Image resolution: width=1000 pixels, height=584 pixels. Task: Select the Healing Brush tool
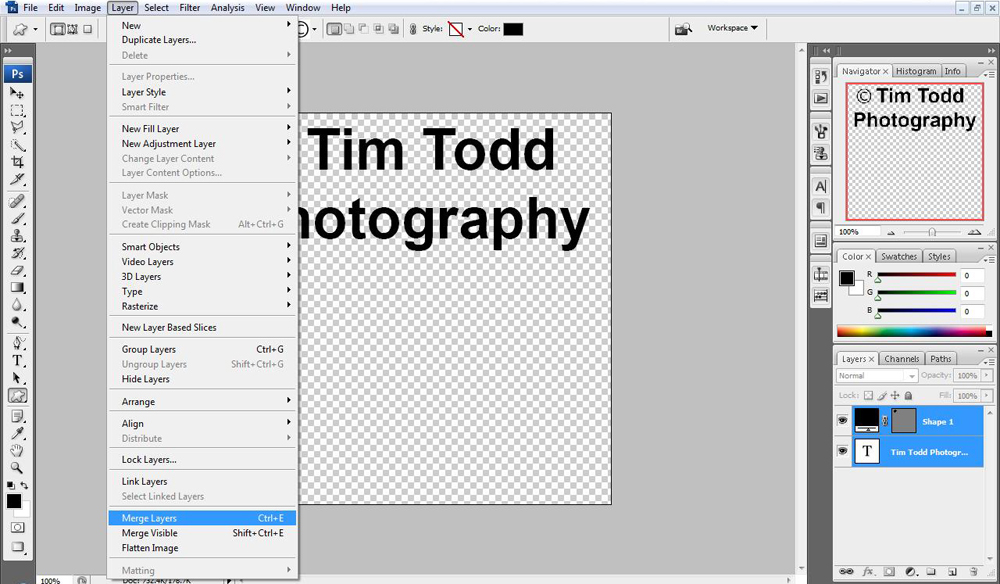coord(17,201)
